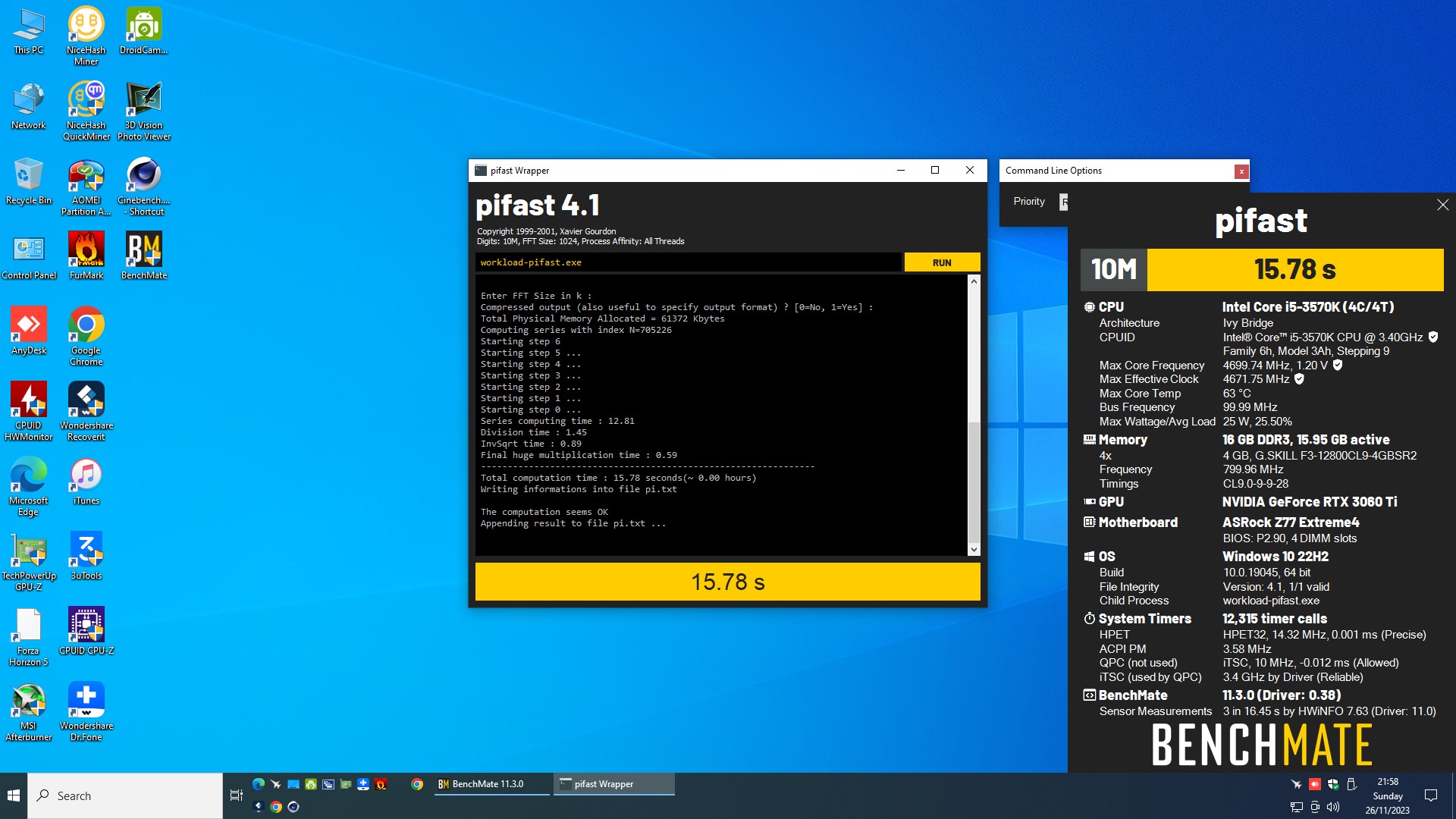The height and width of the screenshot is (819, 1456).
Task: Open the notification center
Action: click(x=1431, y=795)
